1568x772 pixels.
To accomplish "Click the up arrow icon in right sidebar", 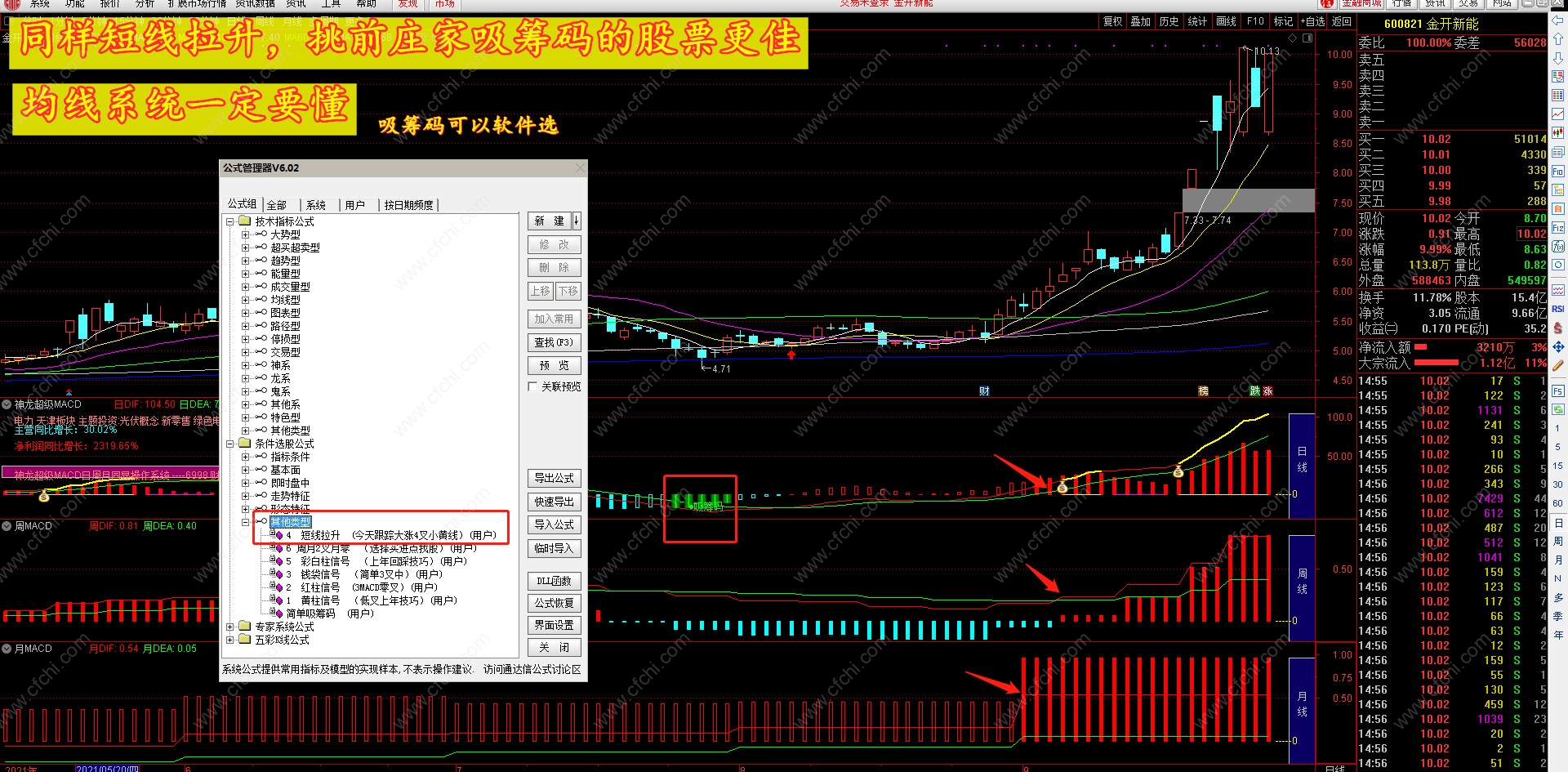I will [x=1557, y=40].
